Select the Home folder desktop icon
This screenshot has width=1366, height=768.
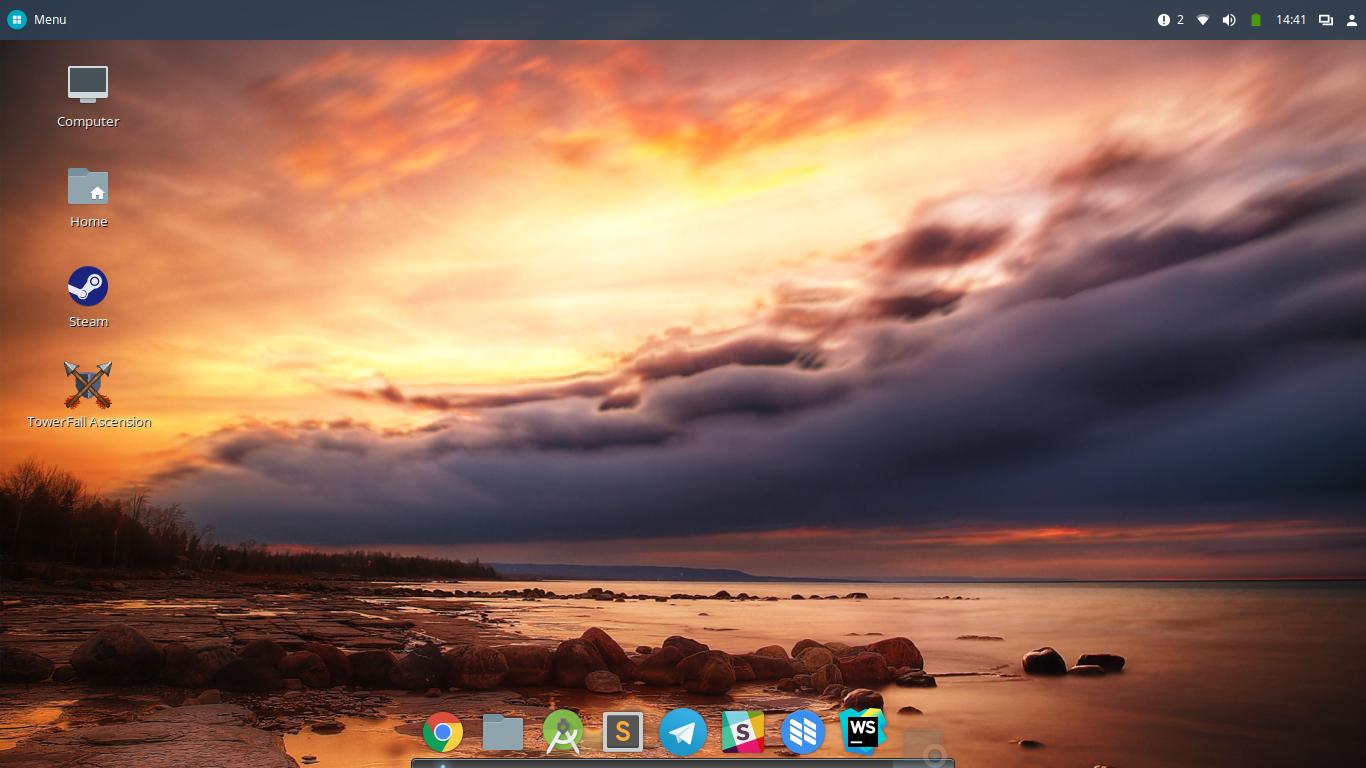point(88,197)
